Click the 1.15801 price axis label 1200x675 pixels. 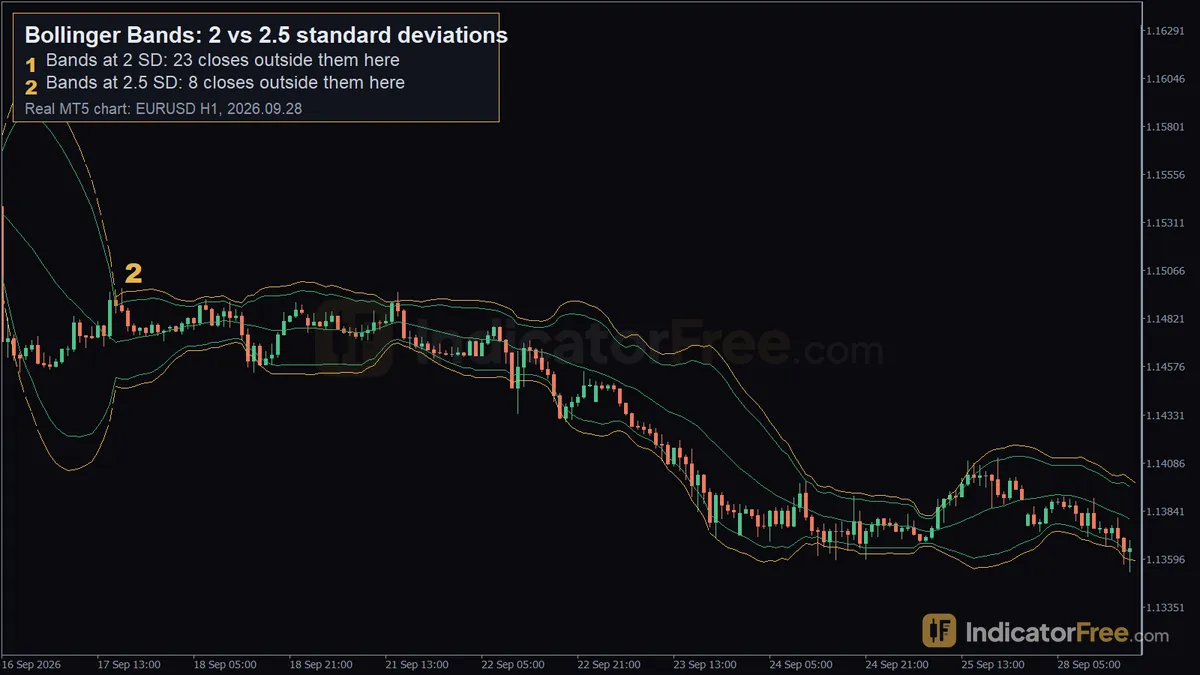[1166, 127]
